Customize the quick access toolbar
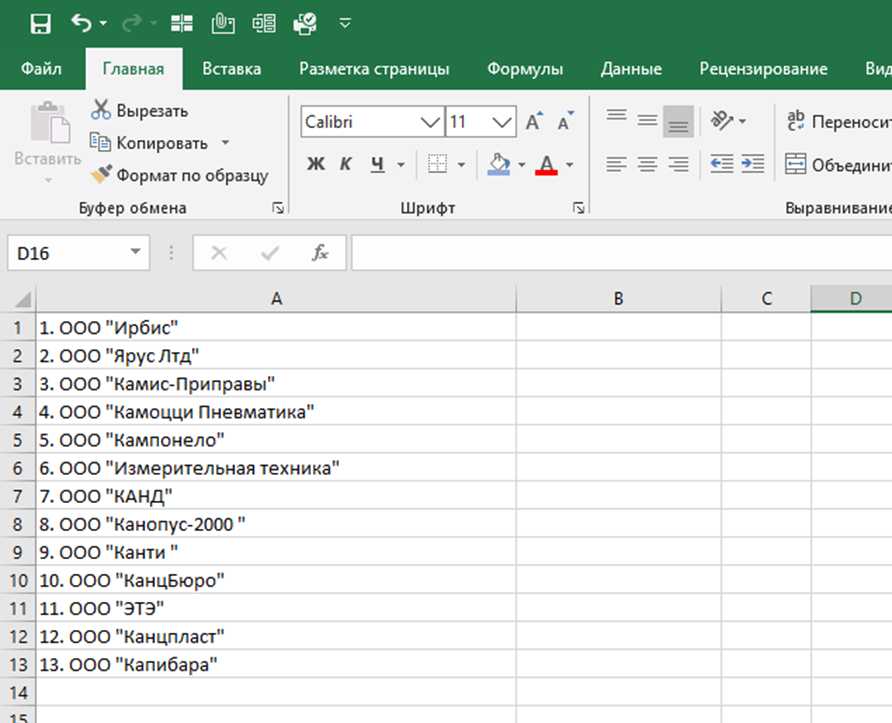892x723 pixels. (345, 23)
